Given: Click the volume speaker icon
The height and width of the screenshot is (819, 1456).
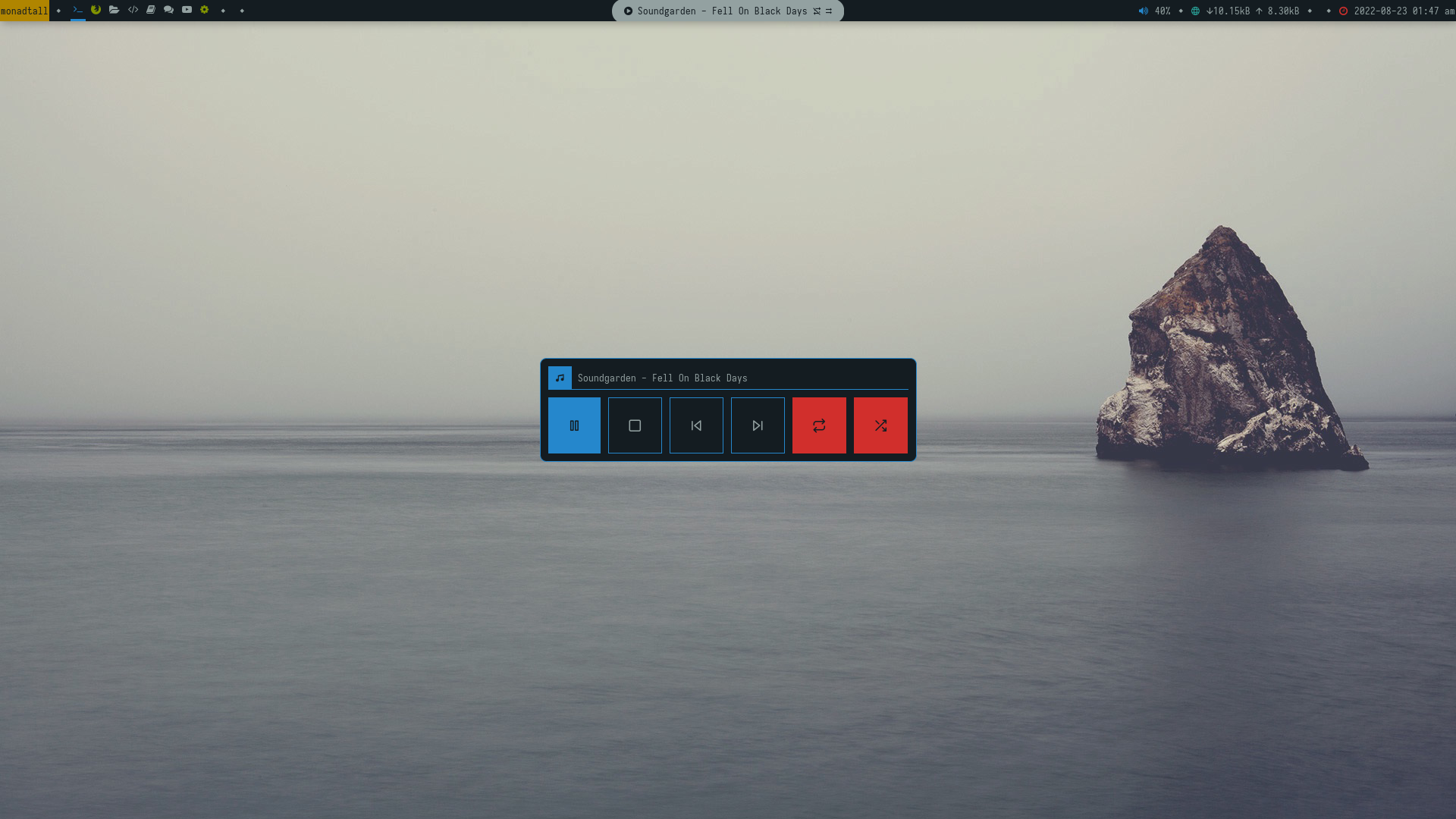Looking at the screenshot, I should pos(1143,11).
